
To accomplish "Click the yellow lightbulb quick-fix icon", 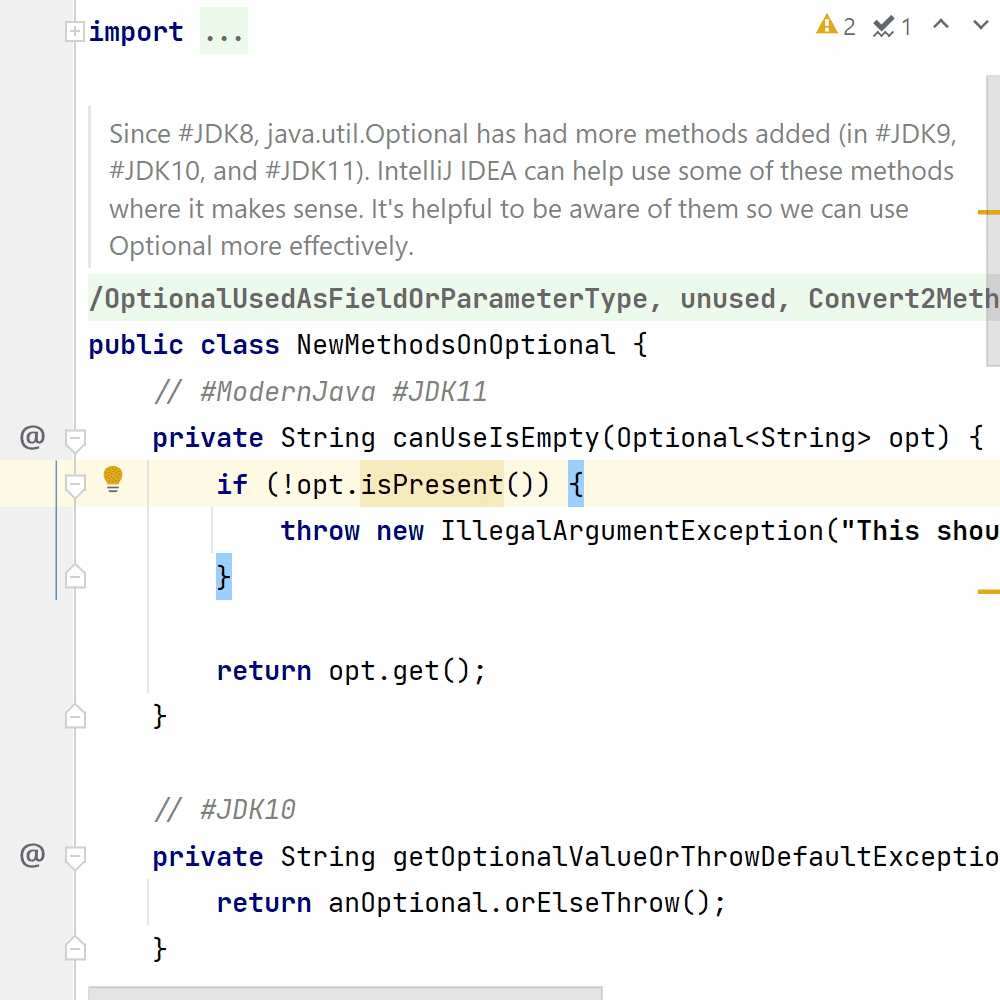I will pyautogui.click(x=113, y=479).
